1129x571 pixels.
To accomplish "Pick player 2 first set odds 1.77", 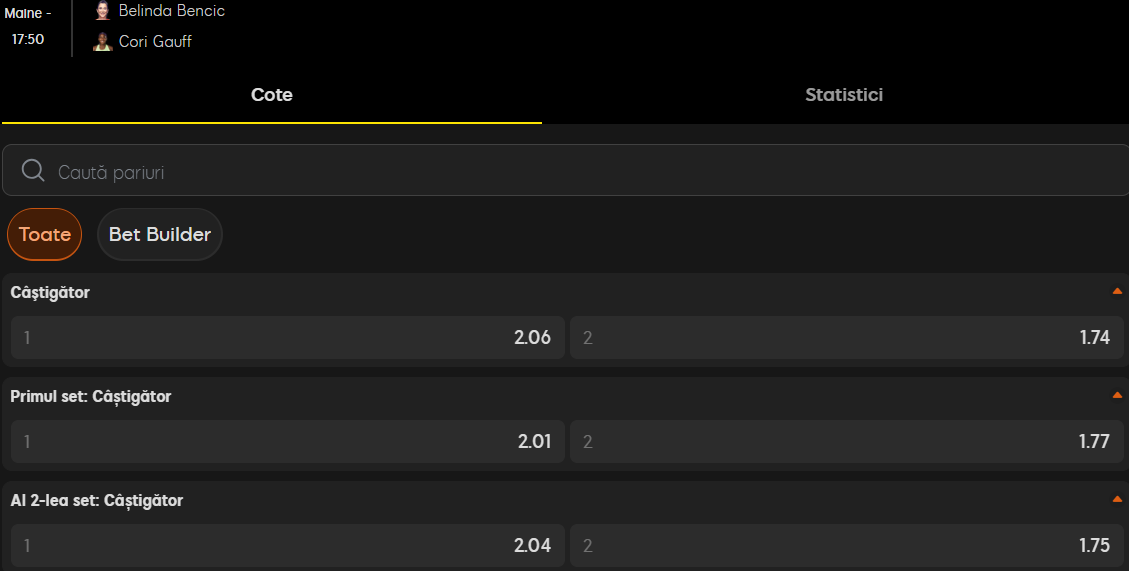I will click(847, 441).
